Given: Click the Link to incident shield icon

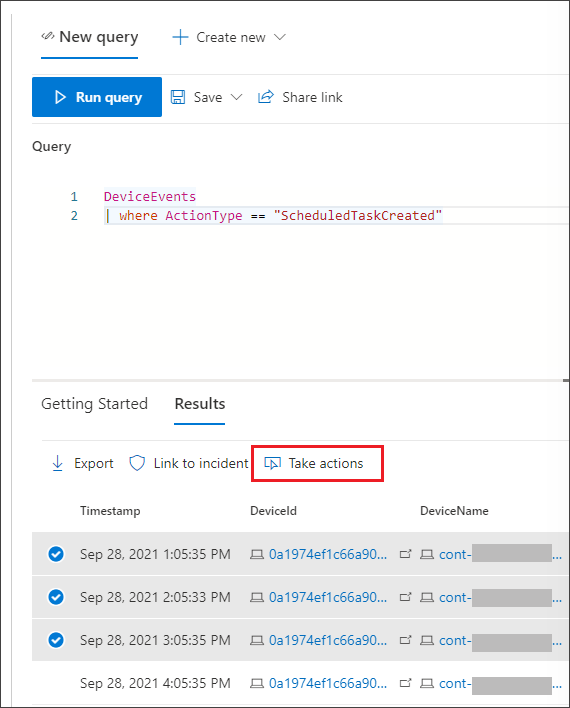Looking at the screenshot, I should tap(137, 463).
